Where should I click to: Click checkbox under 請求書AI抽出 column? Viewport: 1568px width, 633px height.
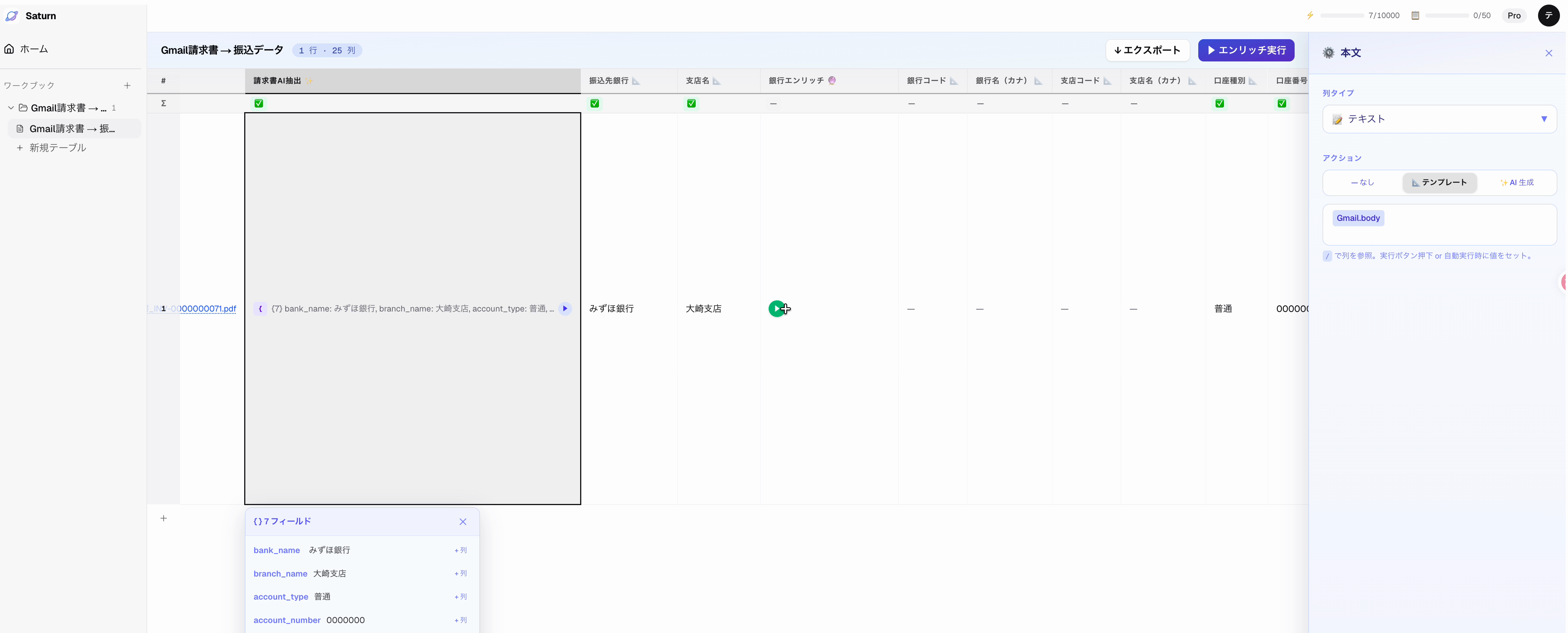coord(259,104)
